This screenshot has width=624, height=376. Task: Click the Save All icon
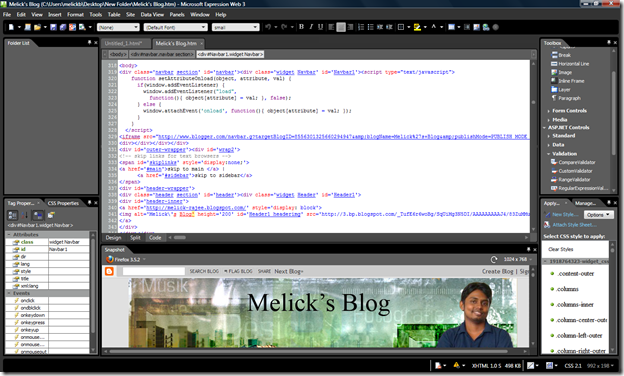(63, 27)
